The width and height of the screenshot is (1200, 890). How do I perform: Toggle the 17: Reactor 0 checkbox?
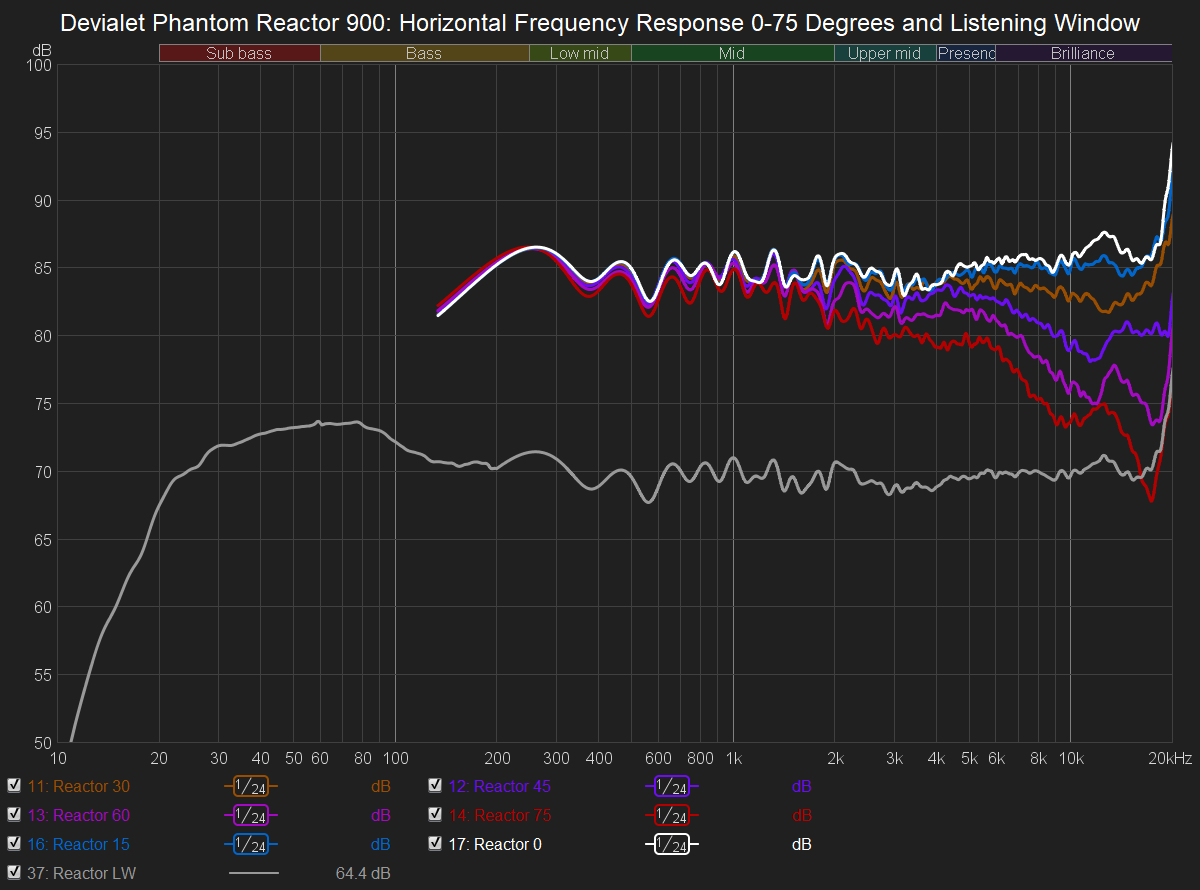click(435, 844)
